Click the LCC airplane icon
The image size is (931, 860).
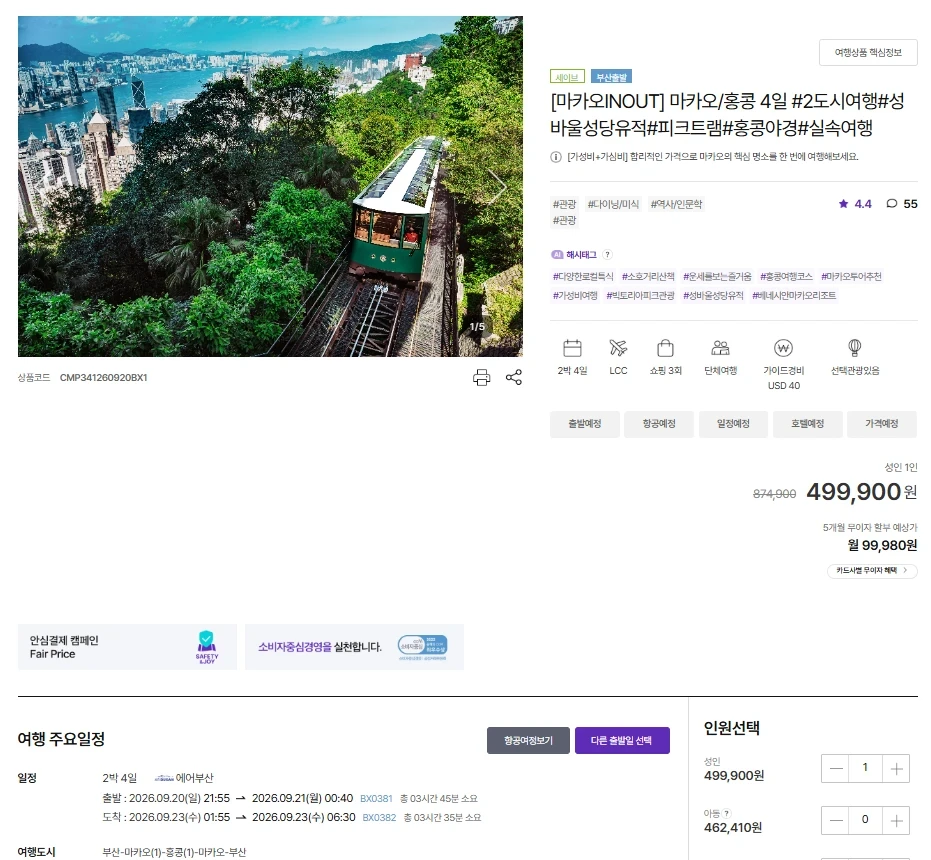click(618, 348)
